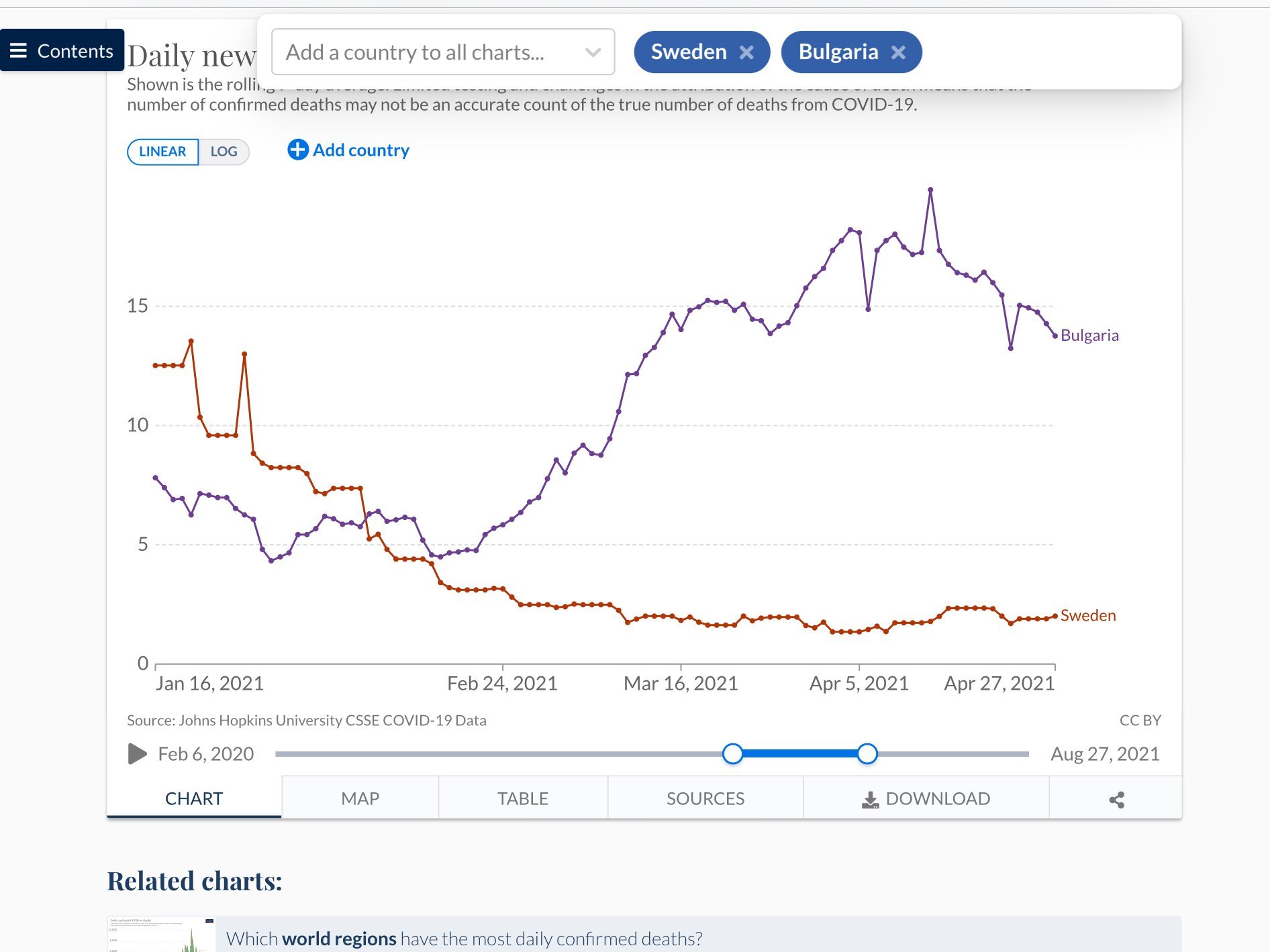The width and height of the screenshot is (1270, 952).
Task: Remove Sweden using its X icon
Action: point(746,52)
